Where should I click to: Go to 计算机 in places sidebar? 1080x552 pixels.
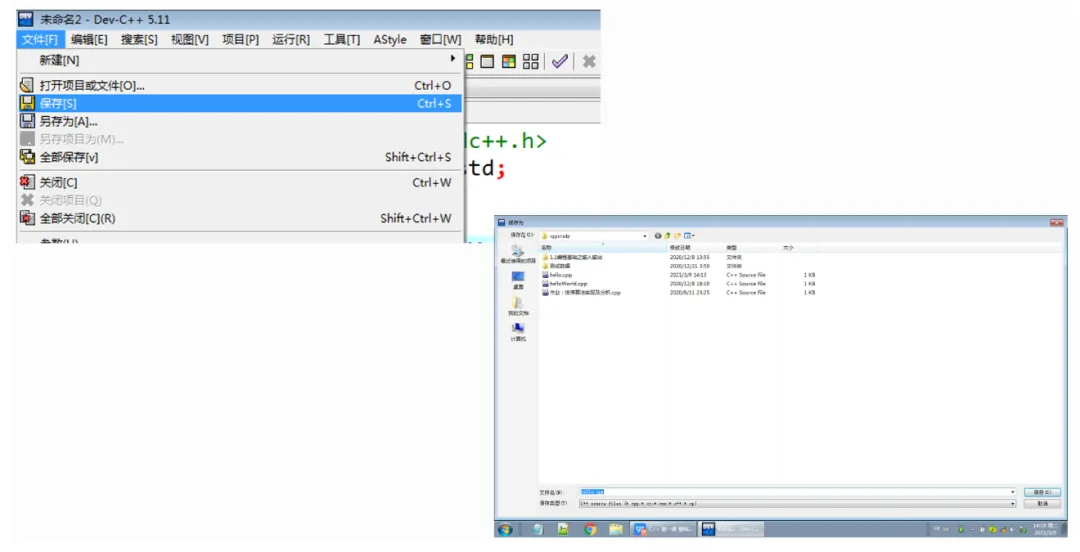pos(518,332)
